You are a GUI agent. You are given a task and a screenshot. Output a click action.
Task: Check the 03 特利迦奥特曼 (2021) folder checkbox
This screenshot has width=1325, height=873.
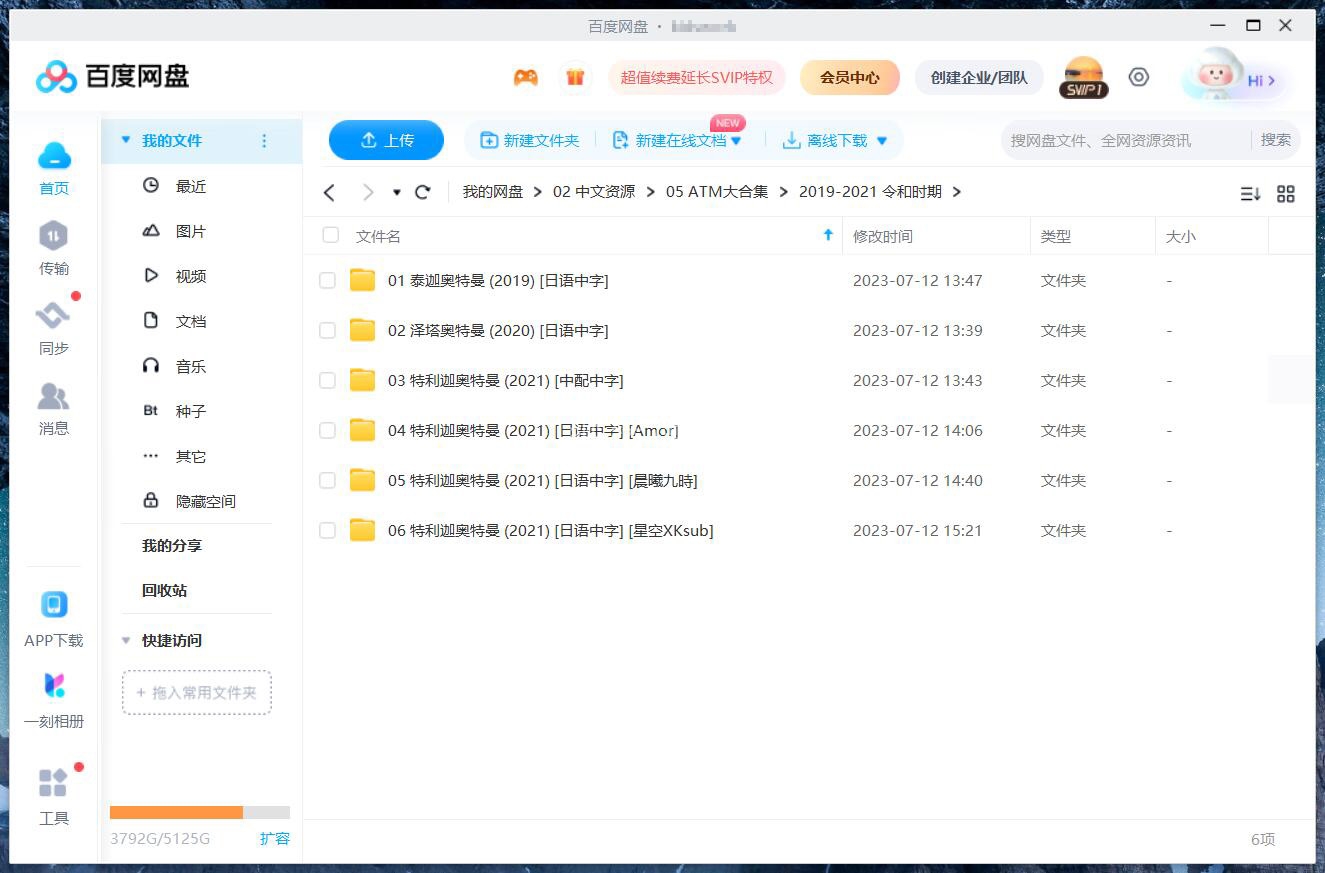tap(327, 380)
